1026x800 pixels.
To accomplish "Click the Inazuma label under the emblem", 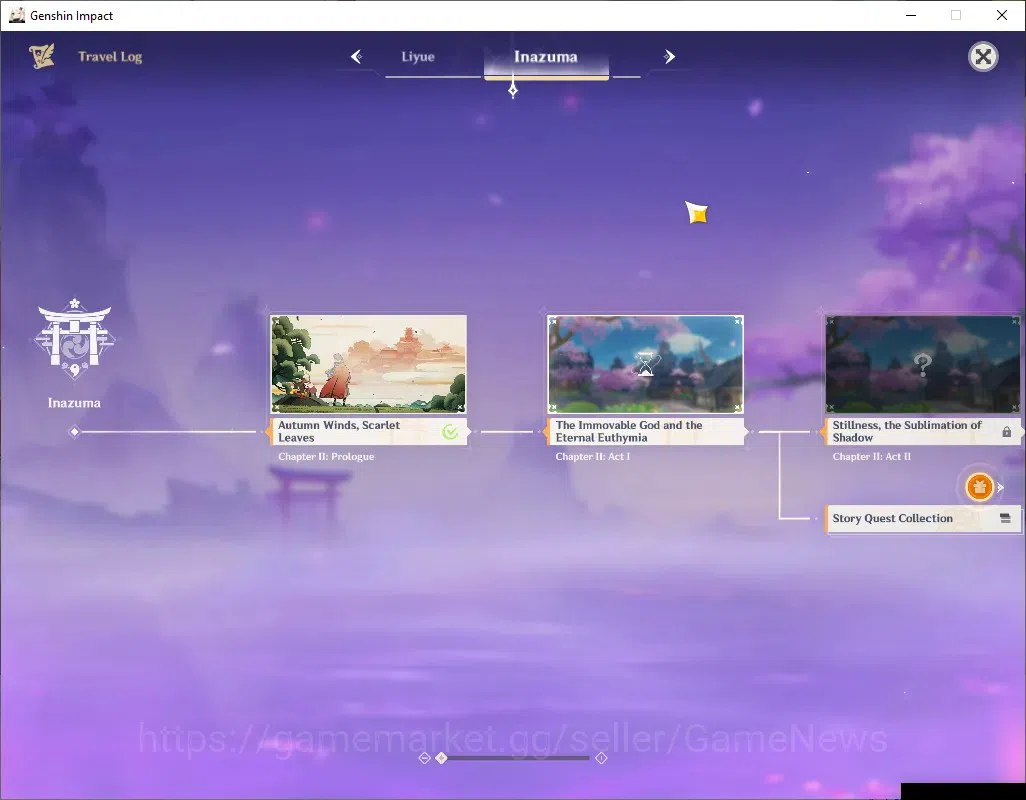I will coord(74,403).
